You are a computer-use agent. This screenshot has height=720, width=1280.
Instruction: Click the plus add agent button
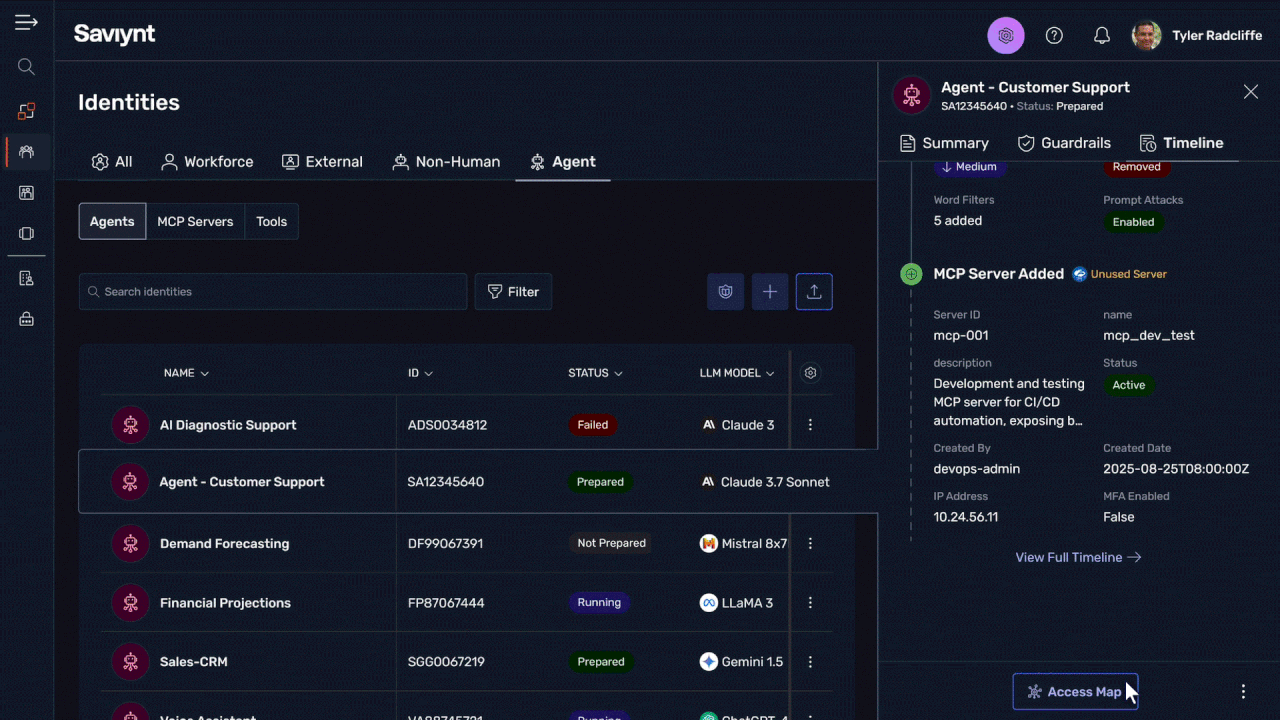[x=770, y=292]
